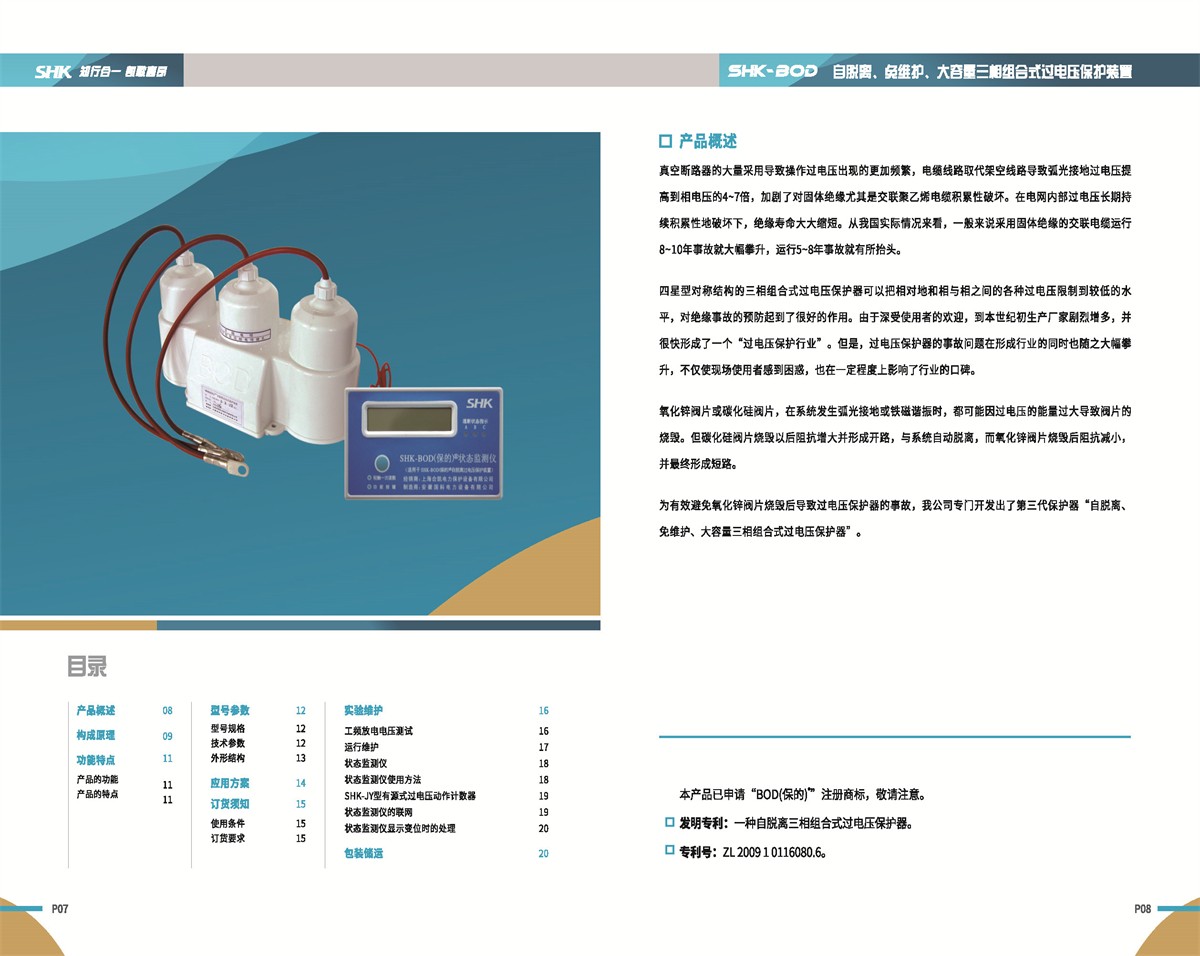Open the 产品概述 entry in the table of contents

point(96,711)
